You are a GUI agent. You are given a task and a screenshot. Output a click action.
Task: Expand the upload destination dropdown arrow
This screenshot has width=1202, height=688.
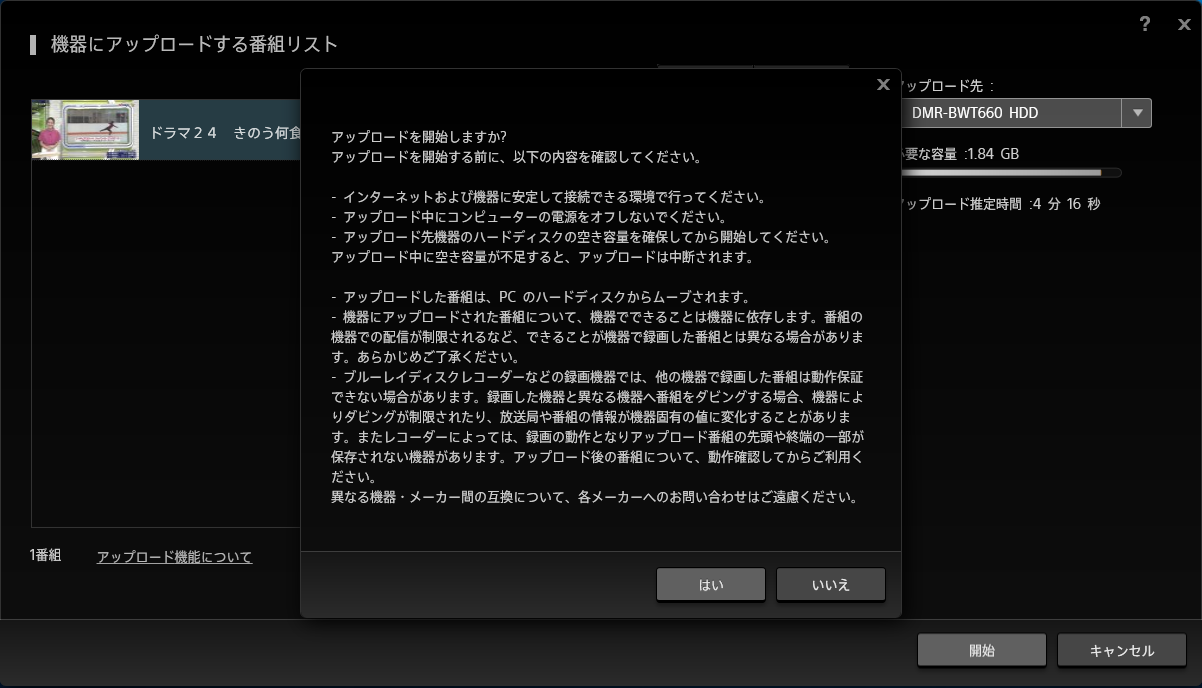1137,113
